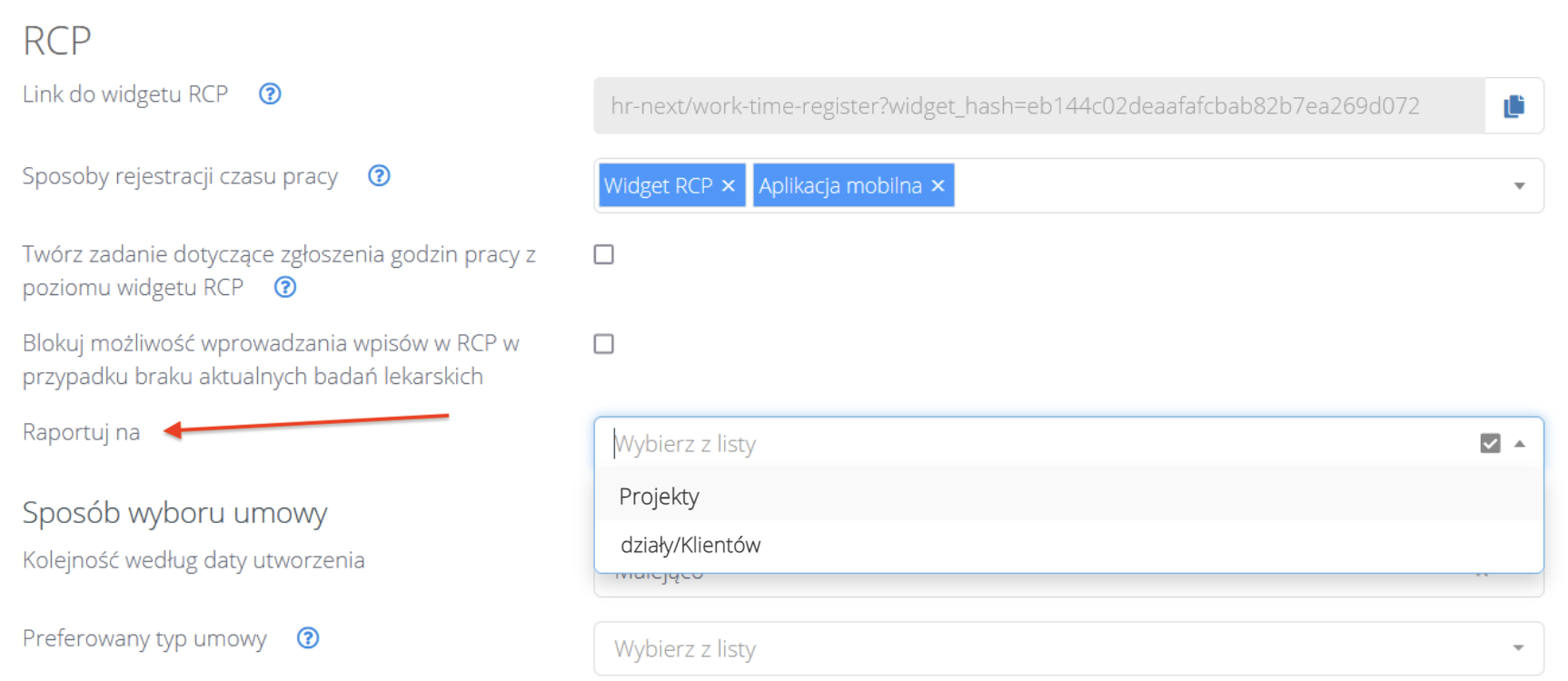The image size is (1568, 681).
Task: Enable 'Twórz zadanie dotyczące zgłoszenia godzin' checkbox
Action: coord(604,254)
